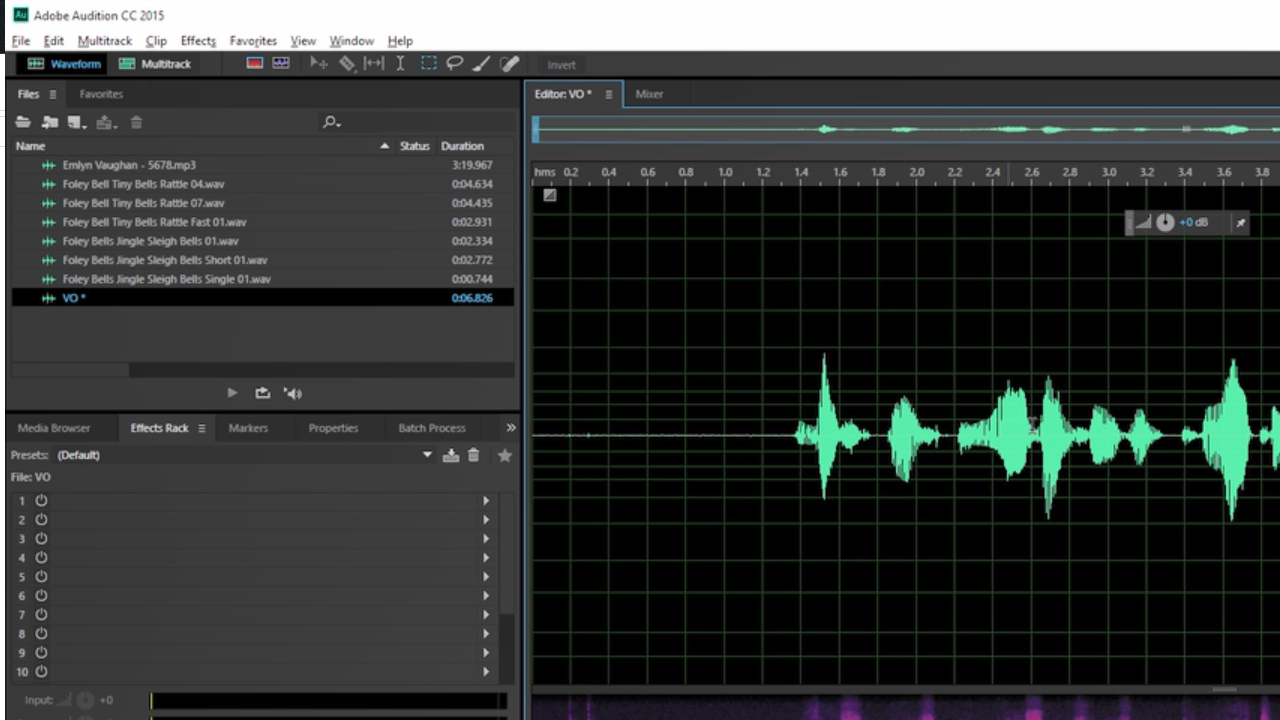The width and height of the screenshot is (1280, 720).
Task: Open a file using the Files panel folder icon
Action: click(22, 122)
